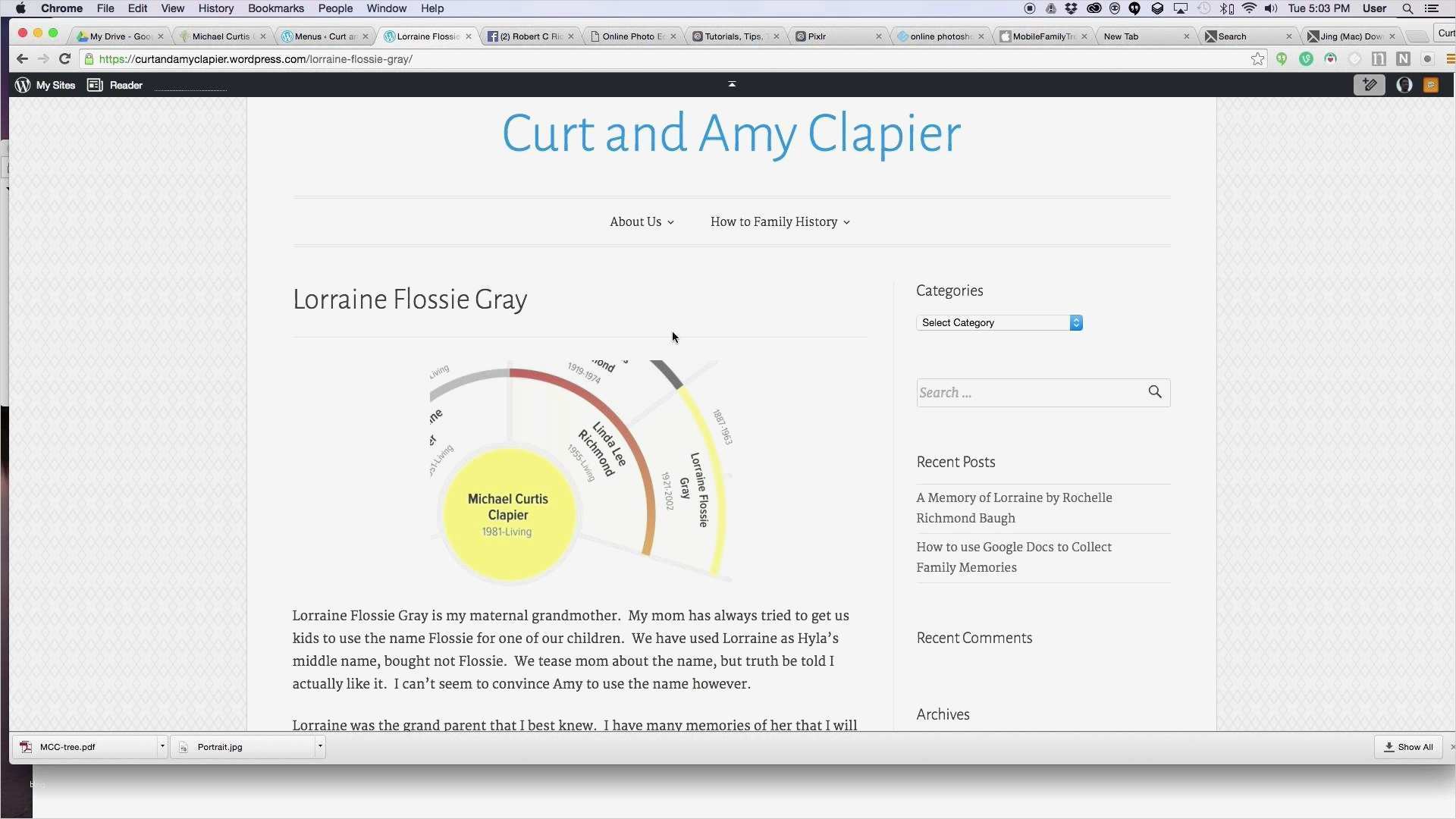Reload the current page

click(x=64, y=59)
